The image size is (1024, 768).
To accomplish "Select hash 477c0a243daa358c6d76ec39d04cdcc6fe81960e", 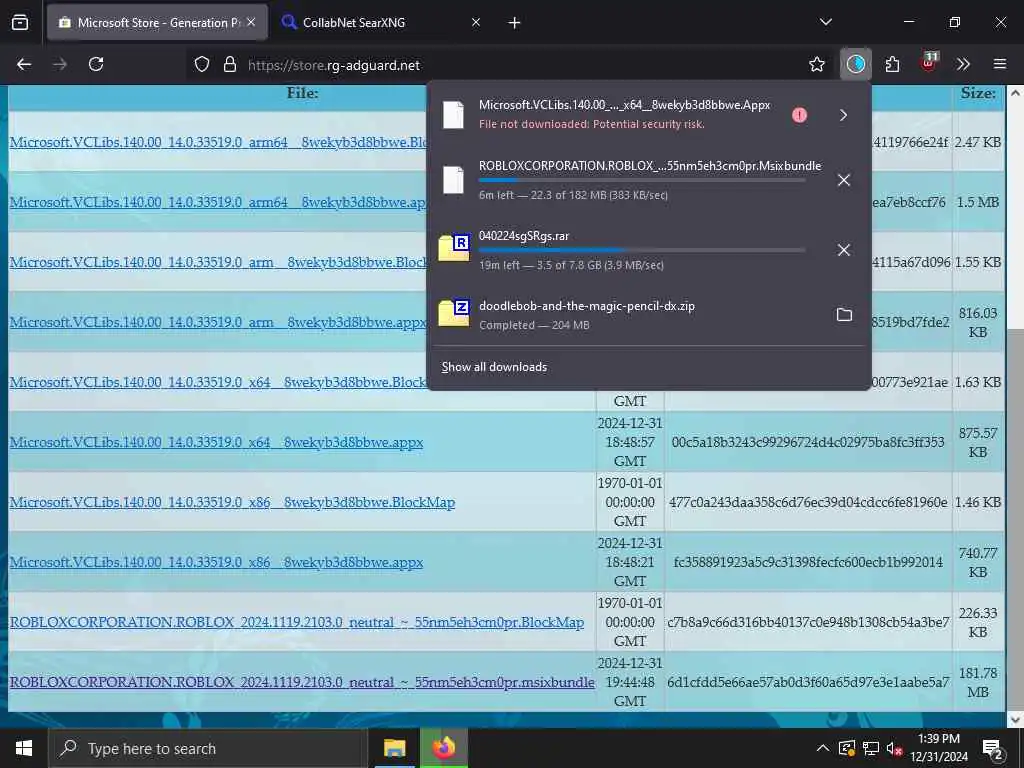I will tap(808, 502).
